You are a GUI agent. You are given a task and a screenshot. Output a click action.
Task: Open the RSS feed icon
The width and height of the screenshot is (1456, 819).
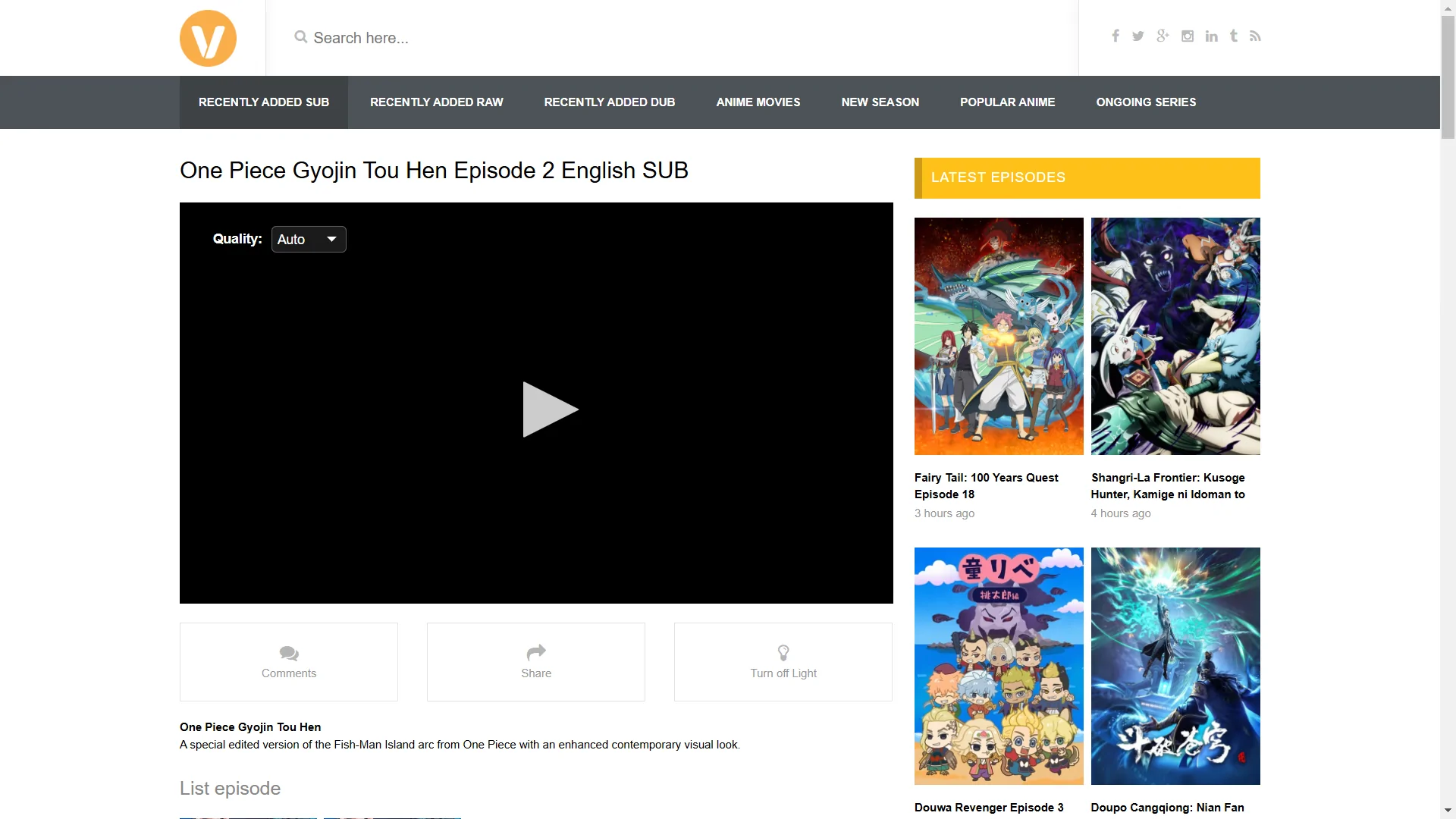(1255, 36)
